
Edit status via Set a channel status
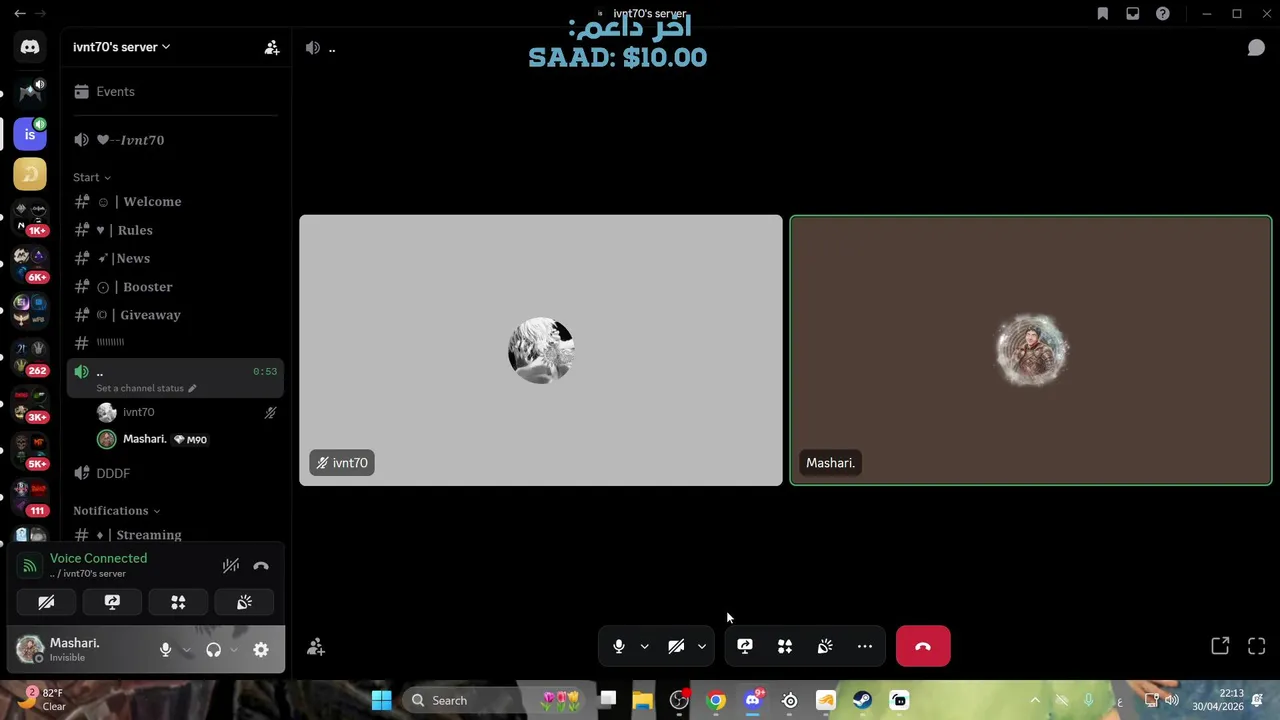146,388
